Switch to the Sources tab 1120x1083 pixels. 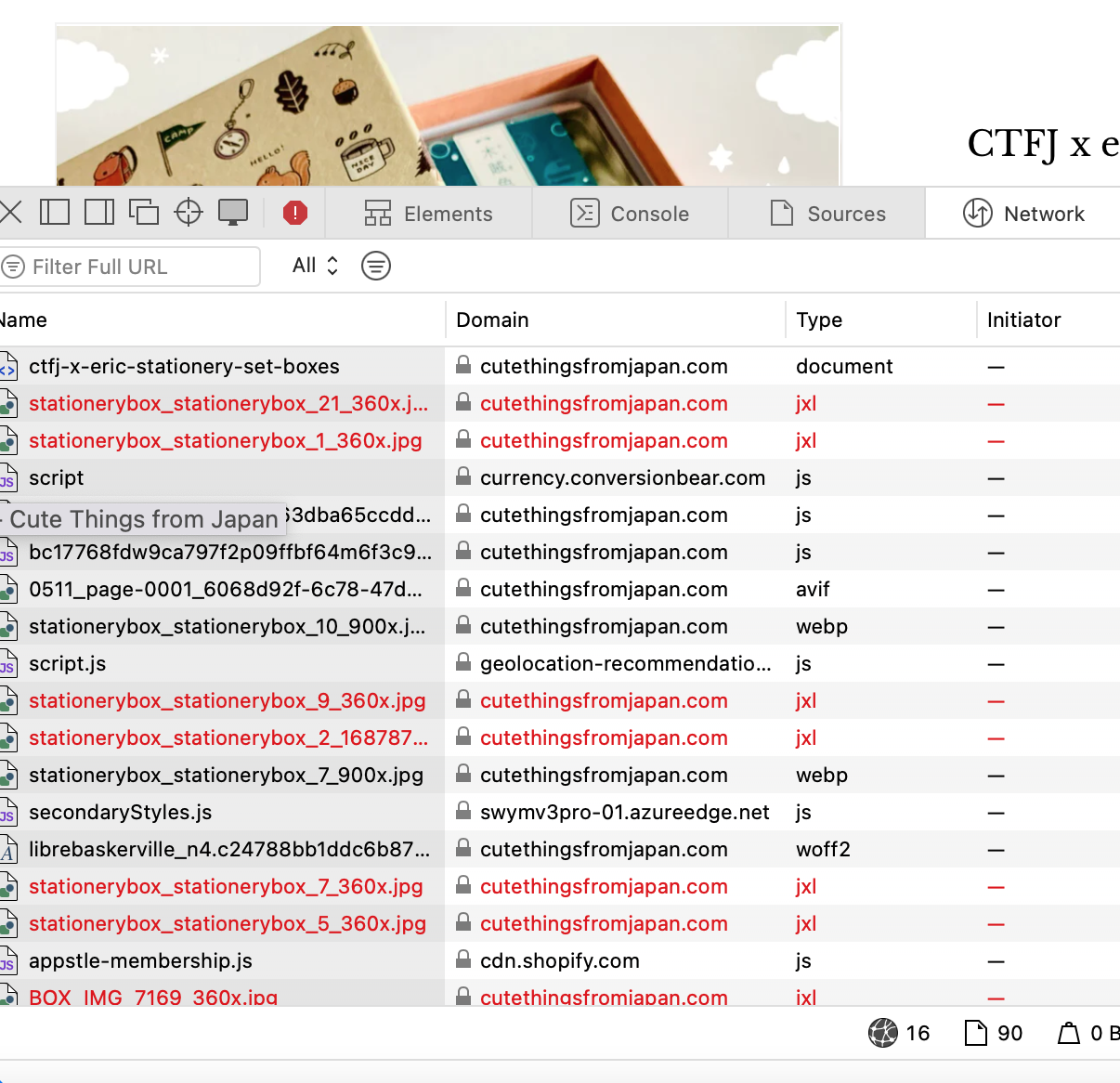click(x=827, y=214)
